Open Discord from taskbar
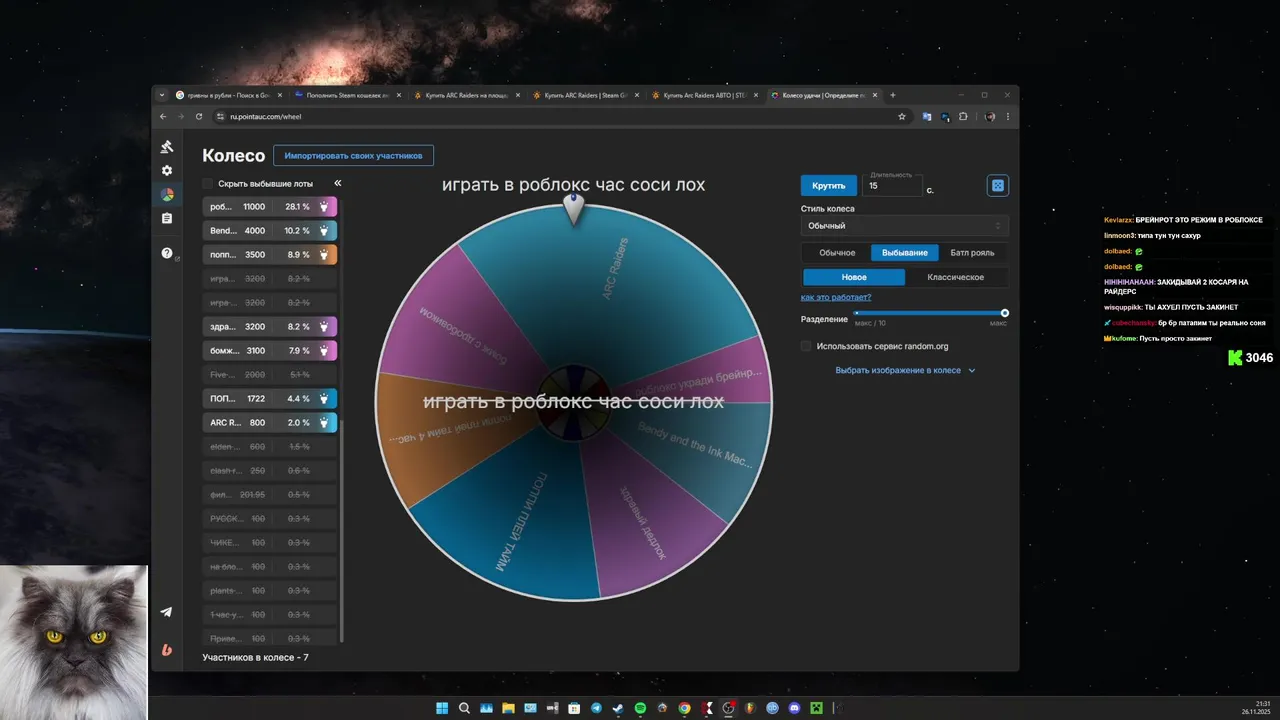Image resolution: width=1280 pixels, height=720 pixels. click(x=794, y=708)
